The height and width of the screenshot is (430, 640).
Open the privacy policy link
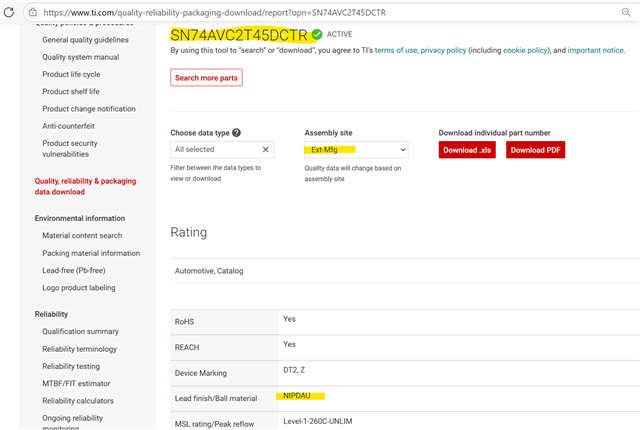[x=443, y=50]
